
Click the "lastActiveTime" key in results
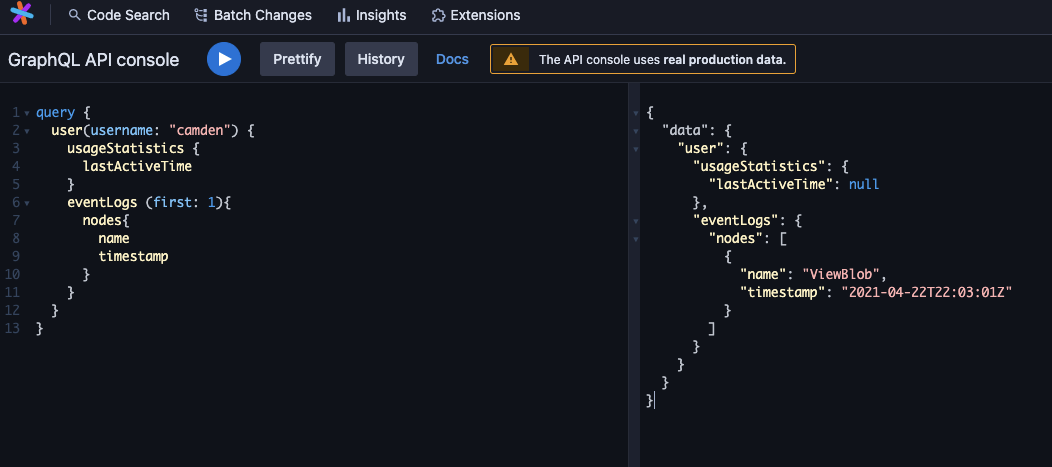coord(770,184)
